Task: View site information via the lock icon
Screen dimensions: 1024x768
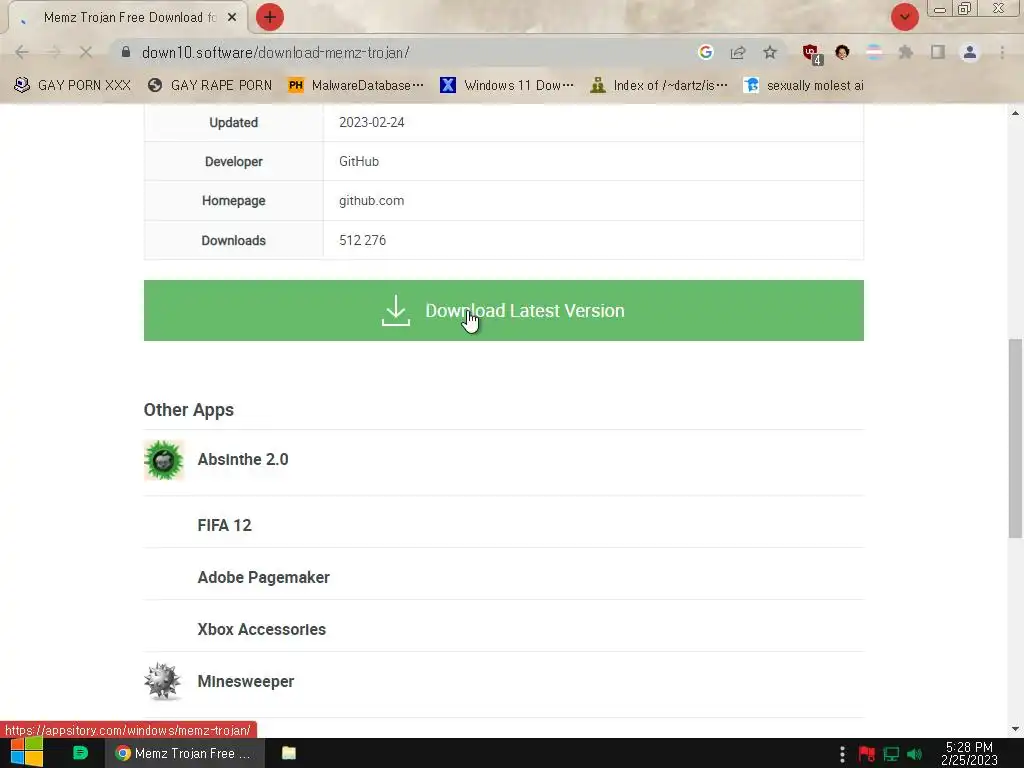Action: pos(126,52)
